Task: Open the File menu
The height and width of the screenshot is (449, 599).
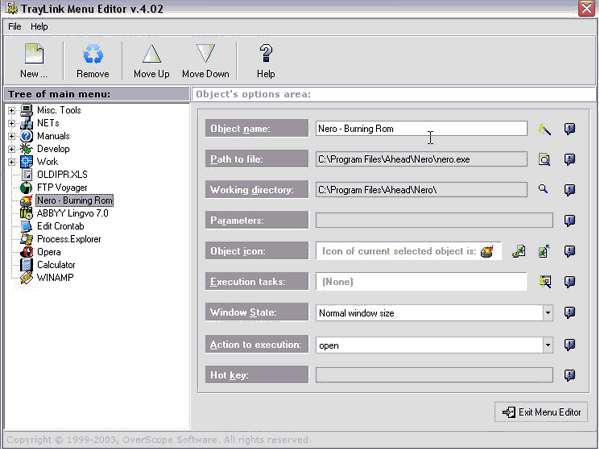Action: pyautogui.click(x=15, y=27)
